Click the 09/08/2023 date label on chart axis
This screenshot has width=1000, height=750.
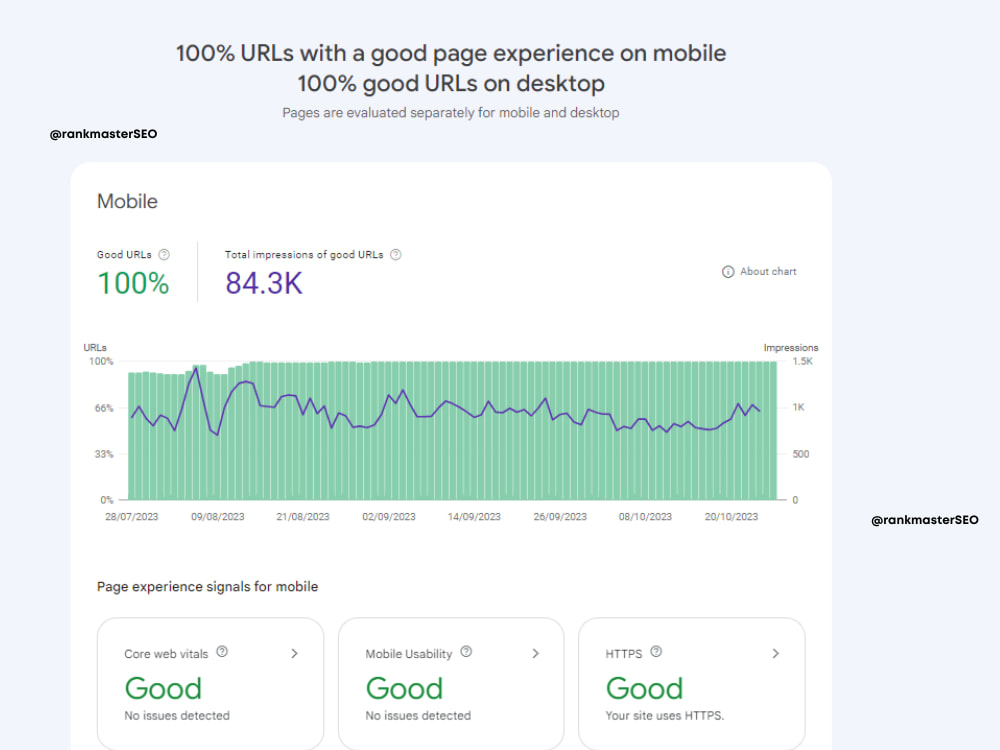pyautogui.click(x=217, y=517)
